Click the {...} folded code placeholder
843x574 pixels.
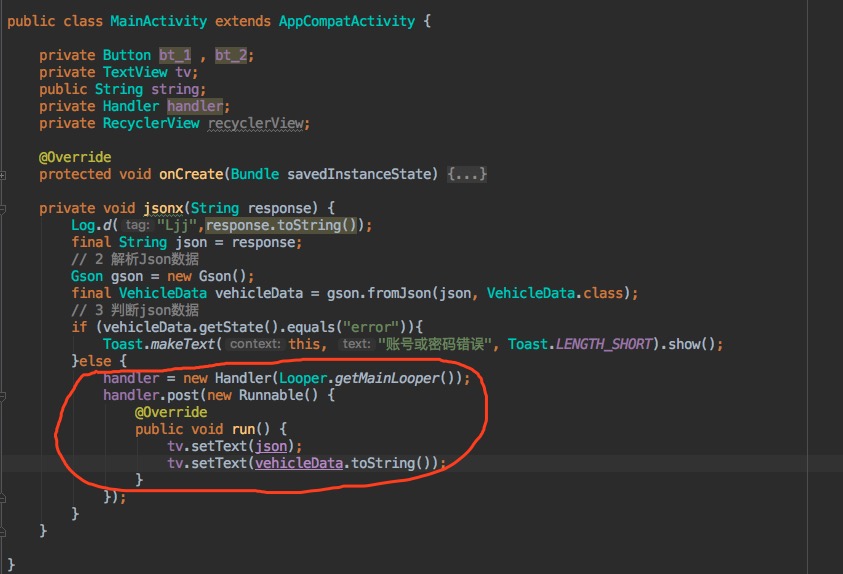click(467, 174)
